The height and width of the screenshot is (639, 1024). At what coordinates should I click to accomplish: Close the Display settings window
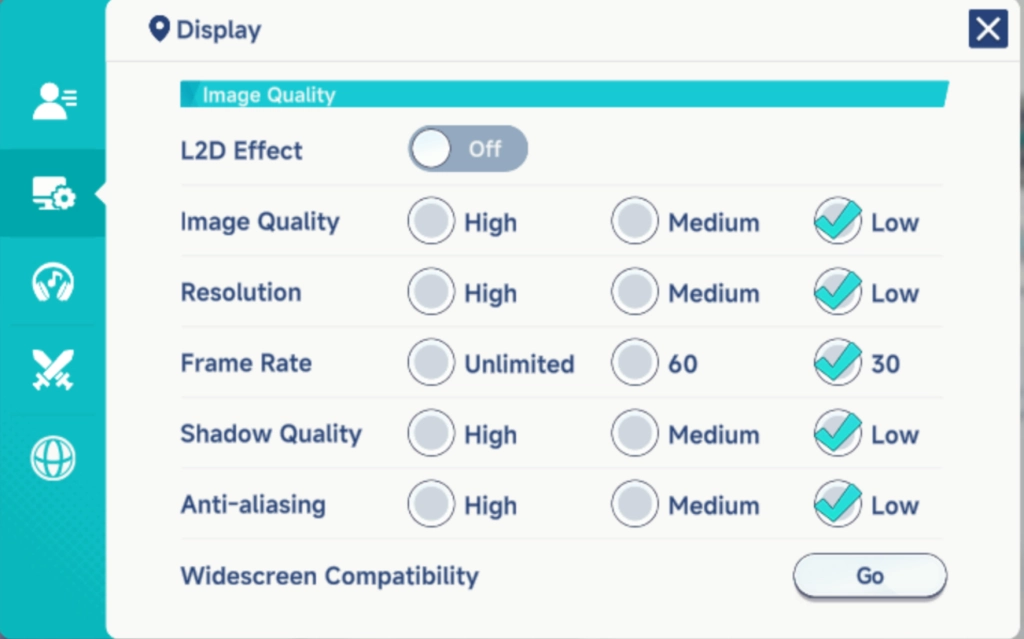(987, 29)
